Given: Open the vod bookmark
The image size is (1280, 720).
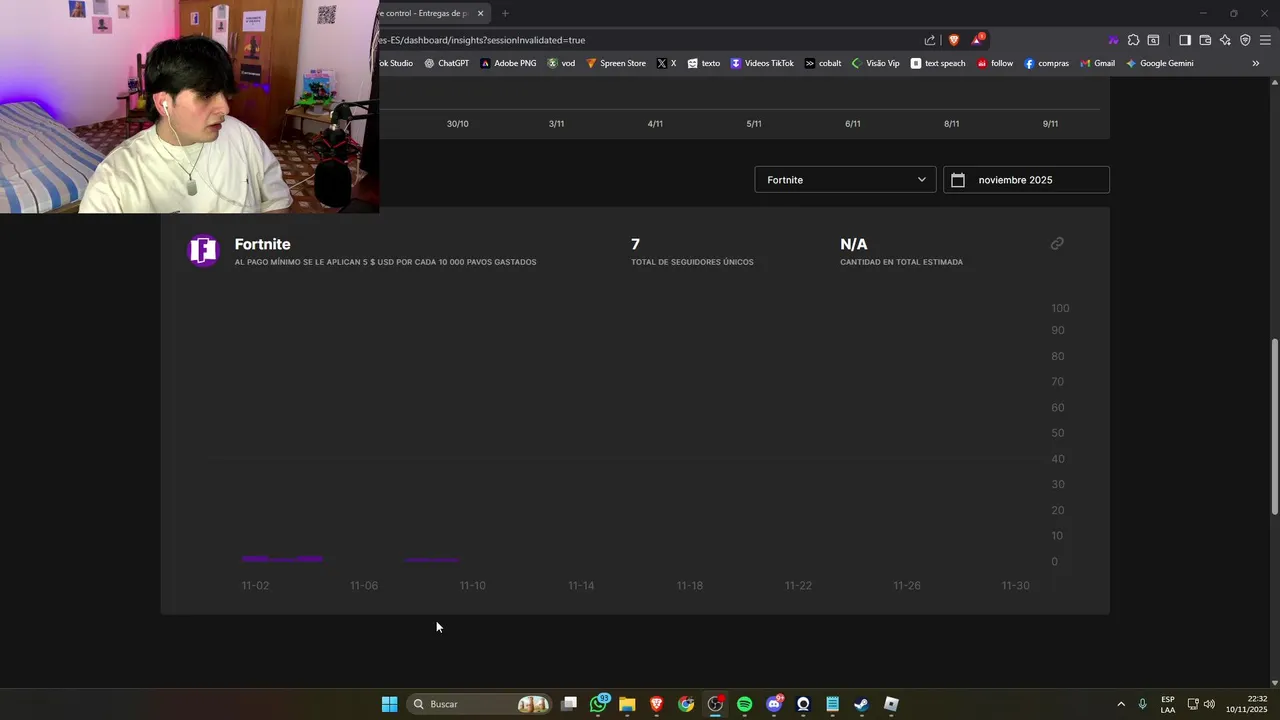Looking at the screenshot, I should click(561, 63).
